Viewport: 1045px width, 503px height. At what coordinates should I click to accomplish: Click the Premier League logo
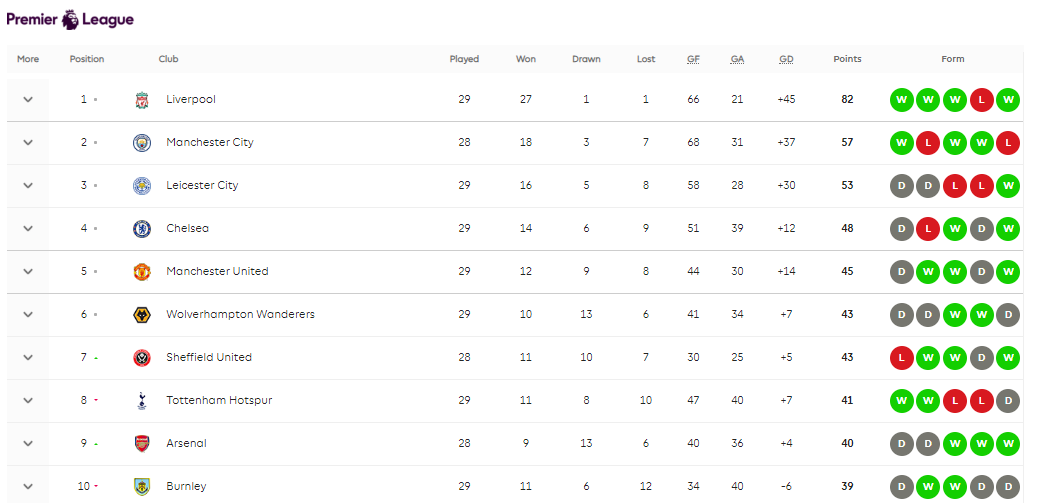coord(70,19)
